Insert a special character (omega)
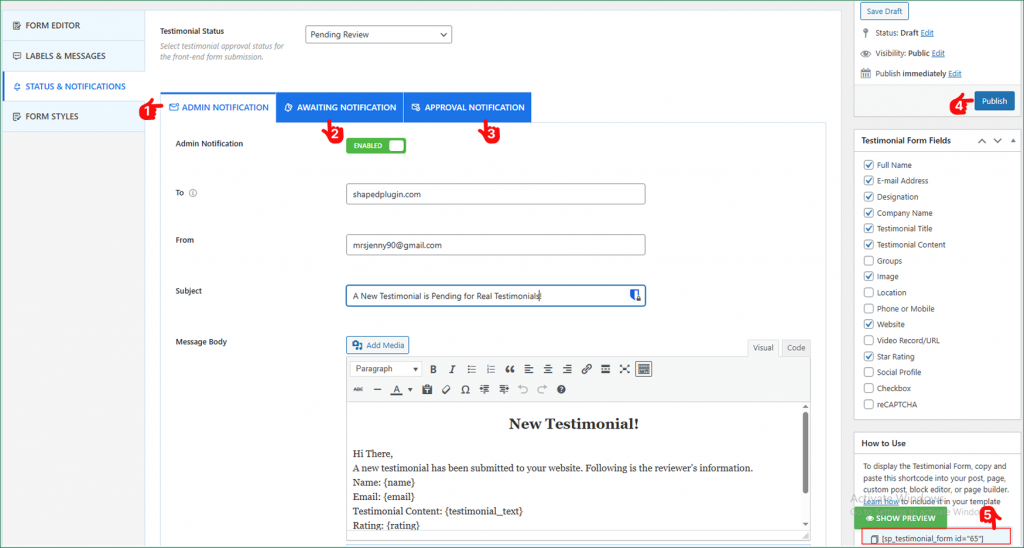 point(465,389)
